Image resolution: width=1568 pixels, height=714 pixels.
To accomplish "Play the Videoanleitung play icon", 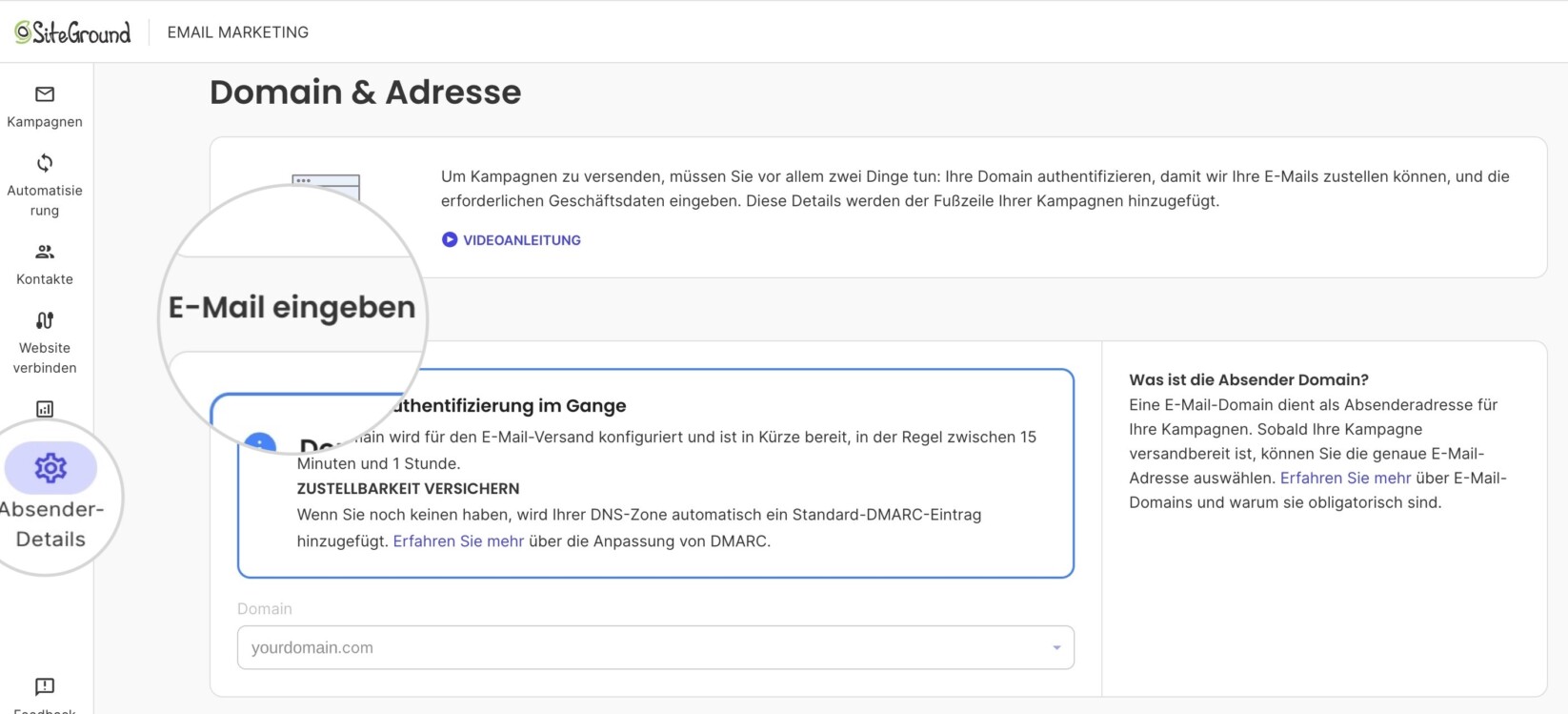I will point(450,240).
